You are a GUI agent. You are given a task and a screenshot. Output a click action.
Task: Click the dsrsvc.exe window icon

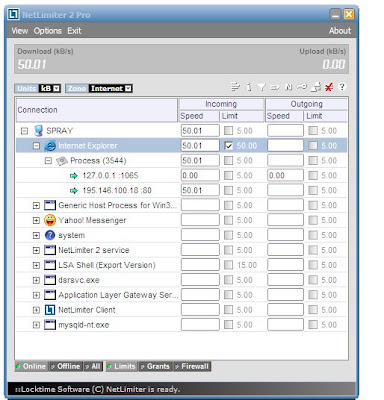[50, 280]
